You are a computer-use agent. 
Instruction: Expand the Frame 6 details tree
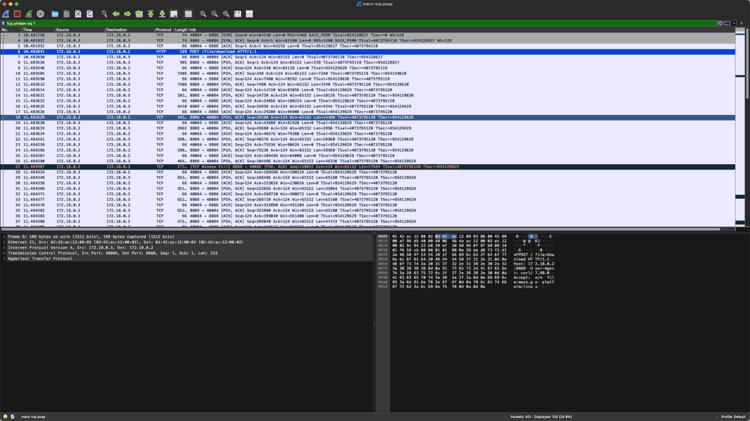point(4,237)
